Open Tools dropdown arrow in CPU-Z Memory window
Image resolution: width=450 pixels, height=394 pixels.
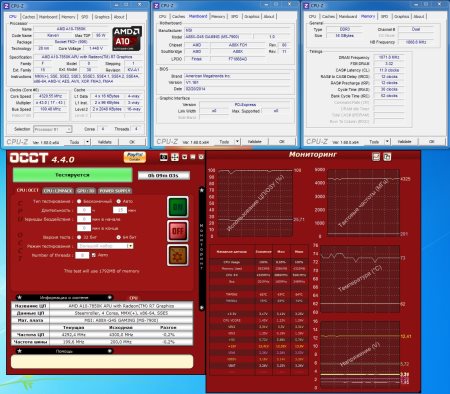point(387,141)
